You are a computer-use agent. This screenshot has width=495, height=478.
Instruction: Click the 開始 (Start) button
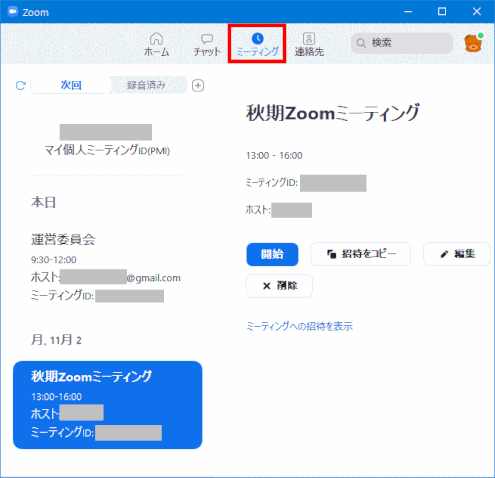pyautogui.click(x=272, y=254)
